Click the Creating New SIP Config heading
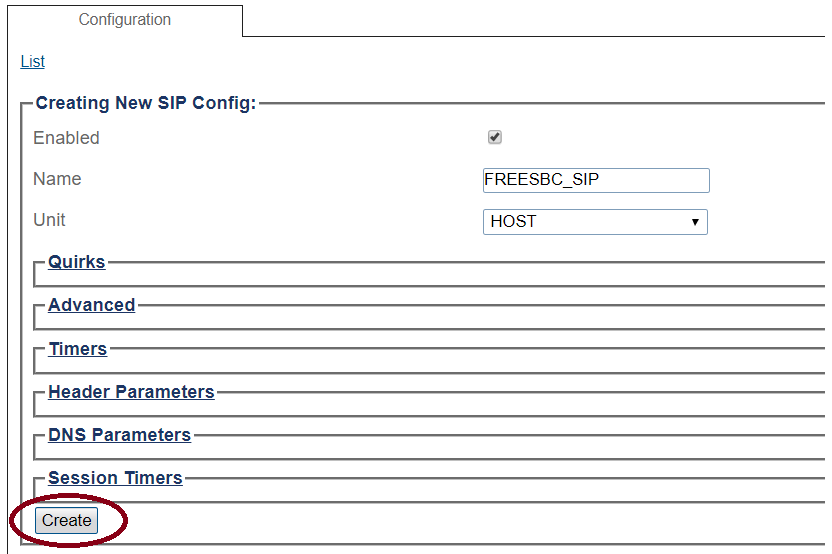The height and width of the screenshot is (554, 832). click(146, 103)
